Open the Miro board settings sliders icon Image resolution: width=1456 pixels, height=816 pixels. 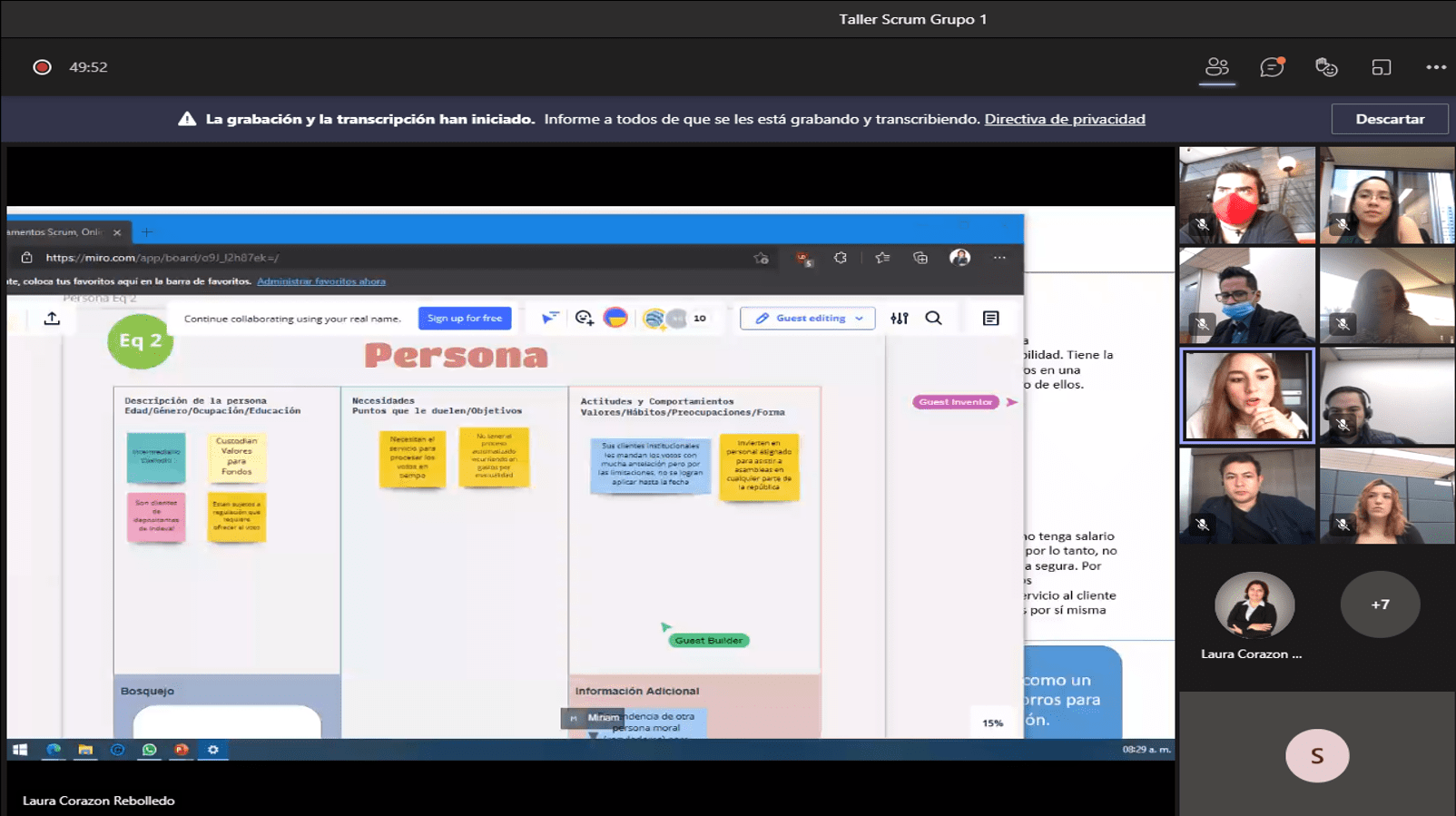tap(899, 319)
